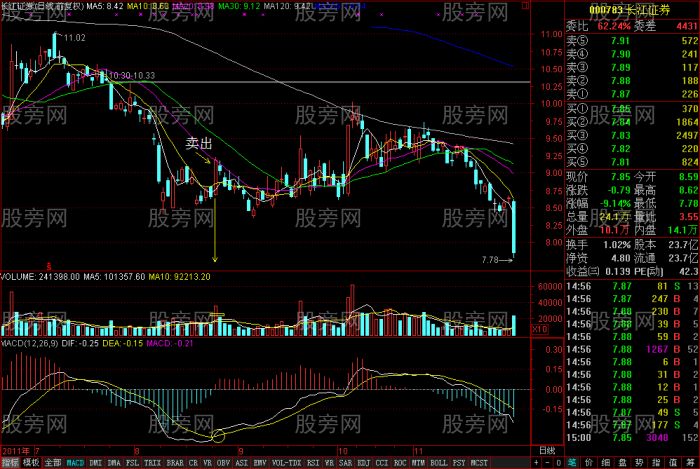The image size is (700, 469).
Task: Open the MCST indicator tab
Action: pyautogui.click(x=479, y=463)
